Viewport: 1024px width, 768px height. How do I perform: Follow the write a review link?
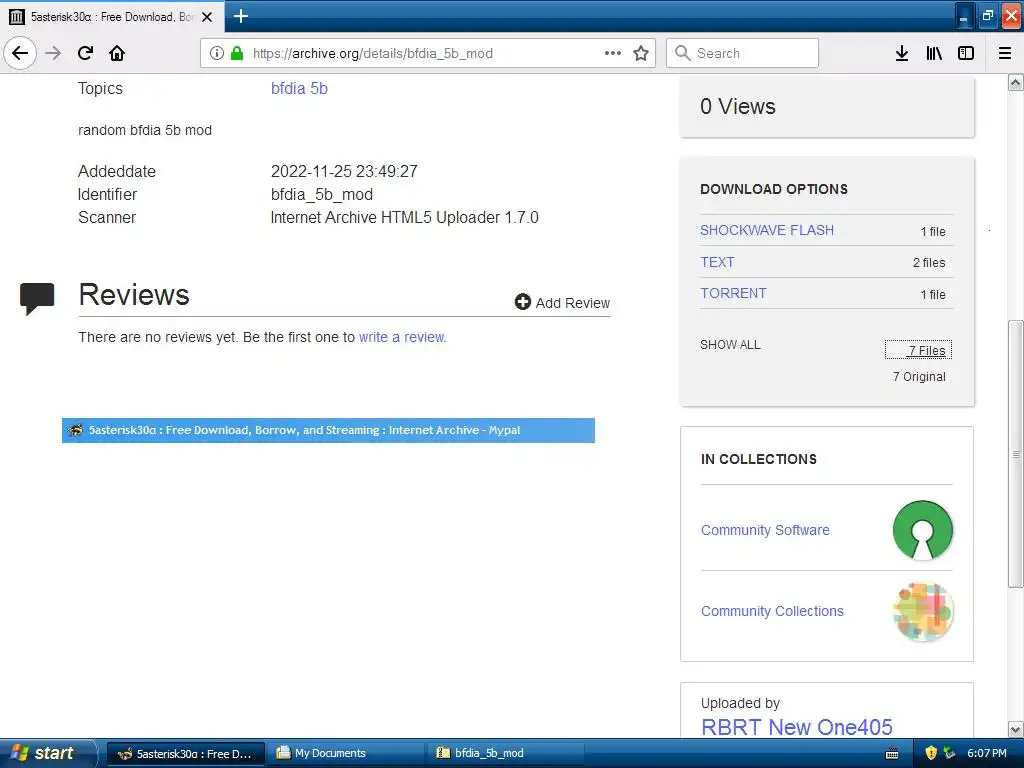coord(402,337)
